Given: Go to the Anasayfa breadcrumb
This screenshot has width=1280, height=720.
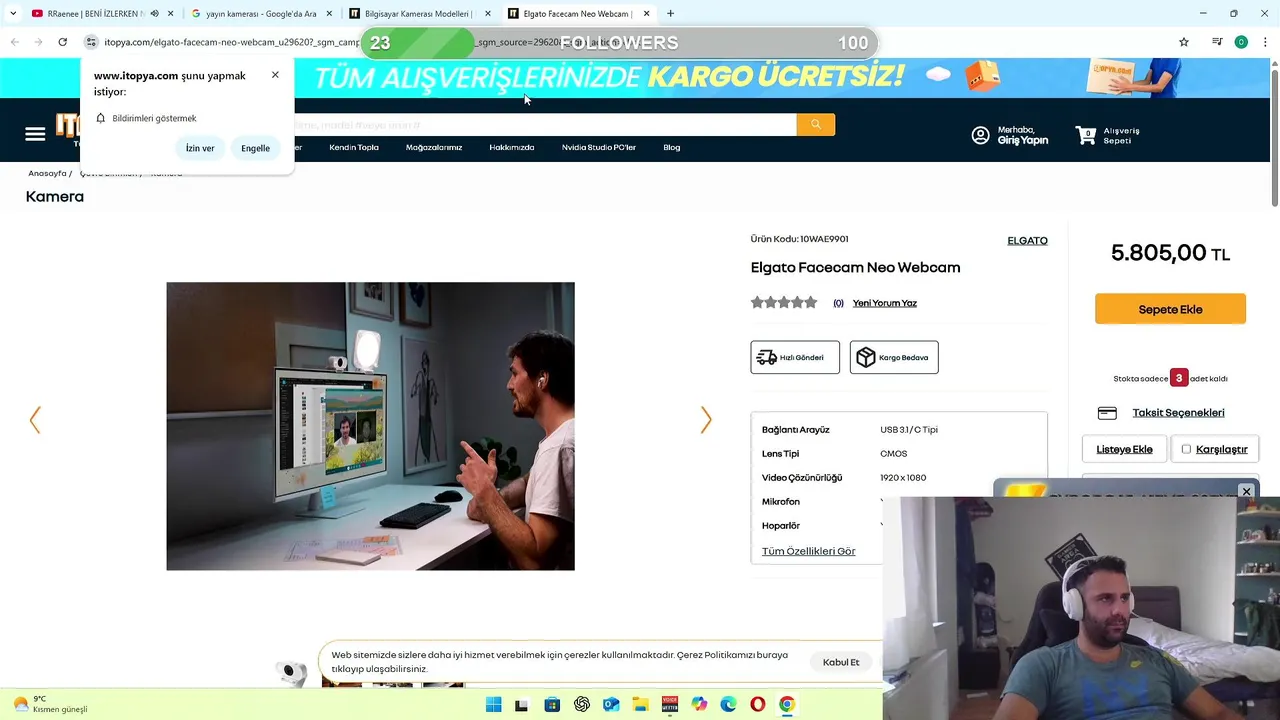Looking at the screenshot, I should coord(47,173).
